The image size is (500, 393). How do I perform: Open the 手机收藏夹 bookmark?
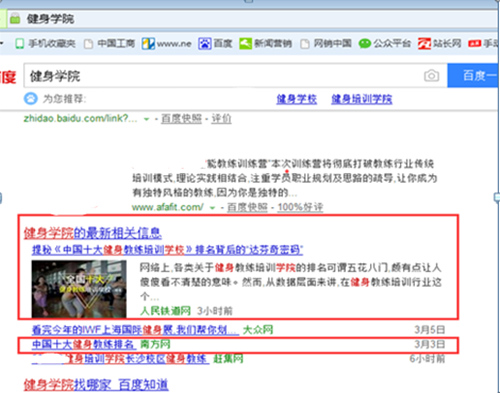click(x=45, y=43)
